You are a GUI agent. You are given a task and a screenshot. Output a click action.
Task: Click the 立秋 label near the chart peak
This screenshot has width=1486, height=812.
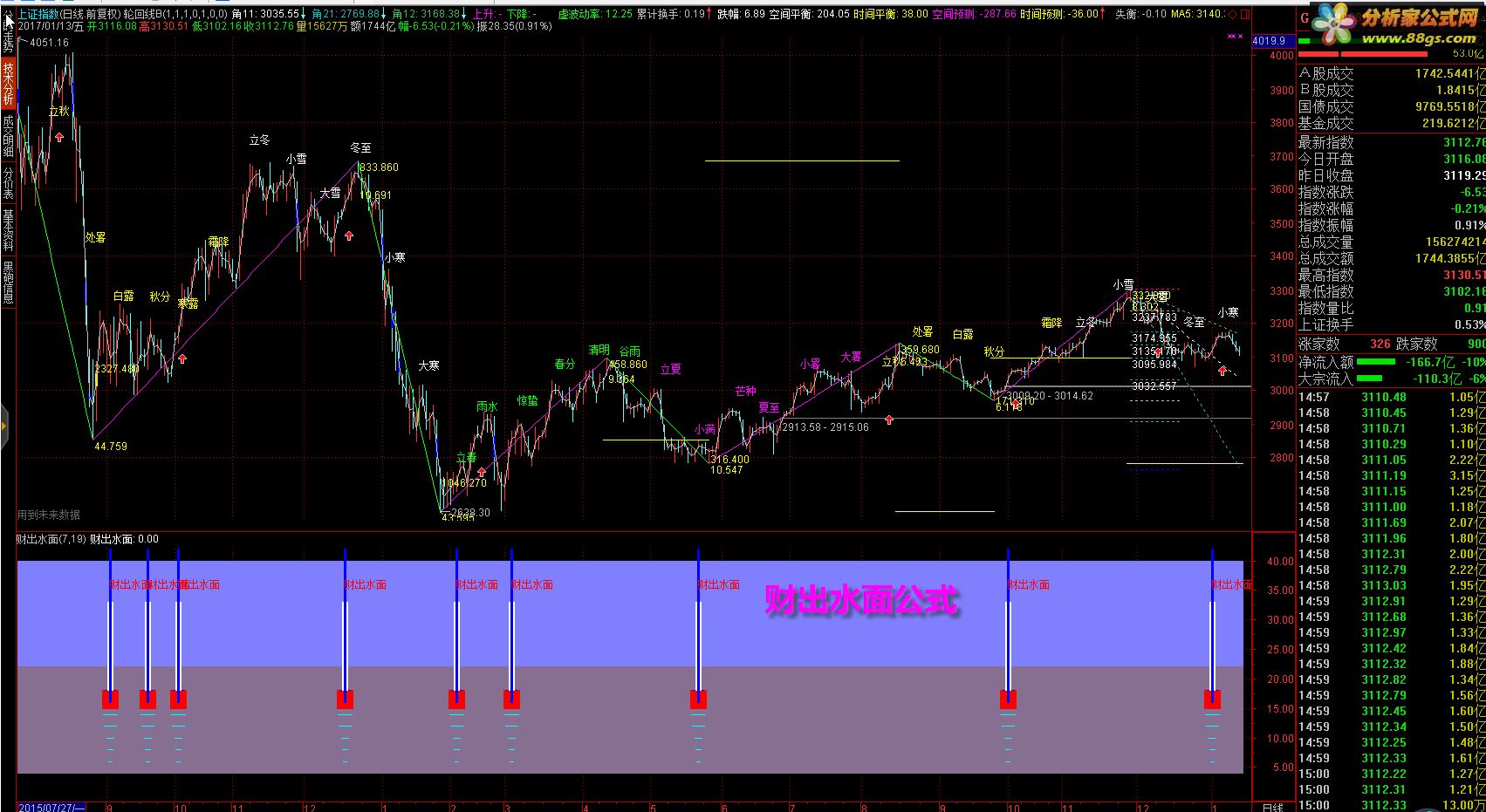point(58,112)
